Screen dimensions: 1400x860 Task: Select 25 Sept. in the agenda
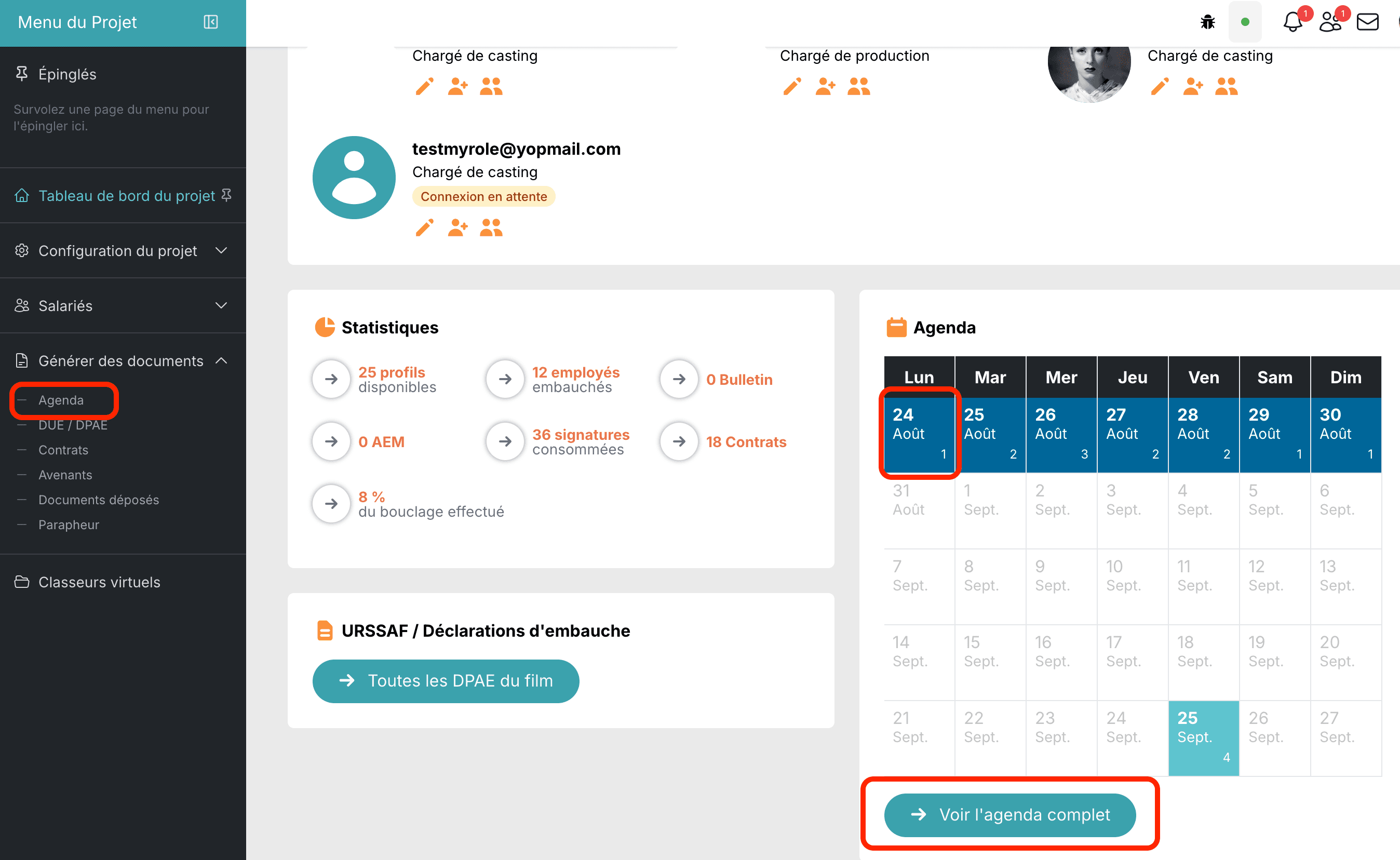tap(1203, 738)
